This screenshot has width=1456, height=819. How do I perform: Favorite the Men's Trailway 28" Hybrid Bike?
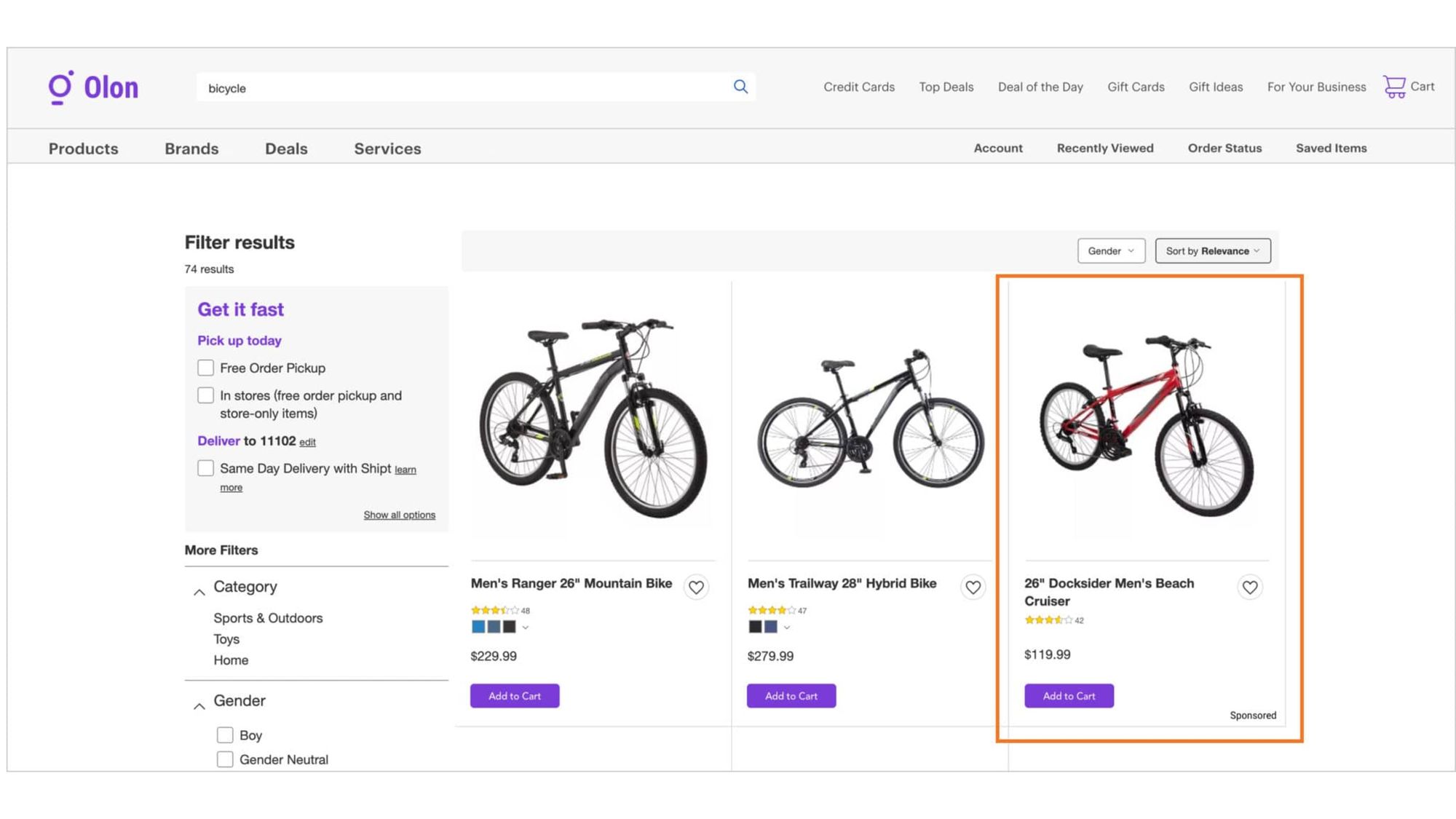point(973,587)
